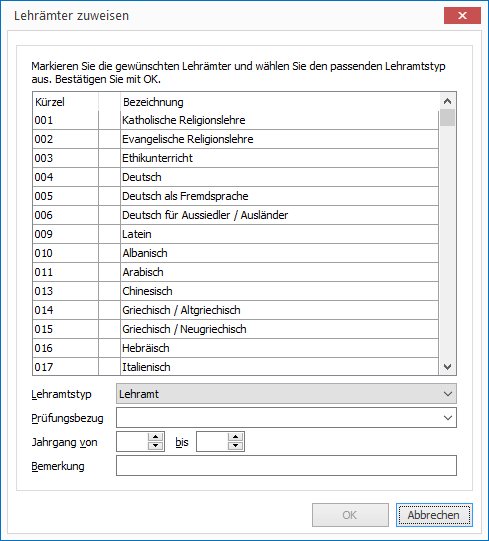Viewport: 489px width, 541px height.
Task: Decrease the Jahrgang von value
Action: [x=155, y=445]
